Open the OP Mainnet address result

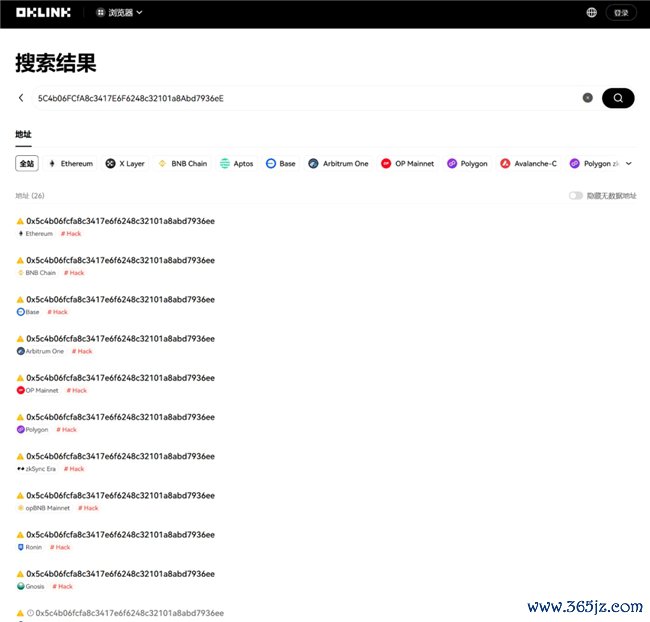pos(120,378)
